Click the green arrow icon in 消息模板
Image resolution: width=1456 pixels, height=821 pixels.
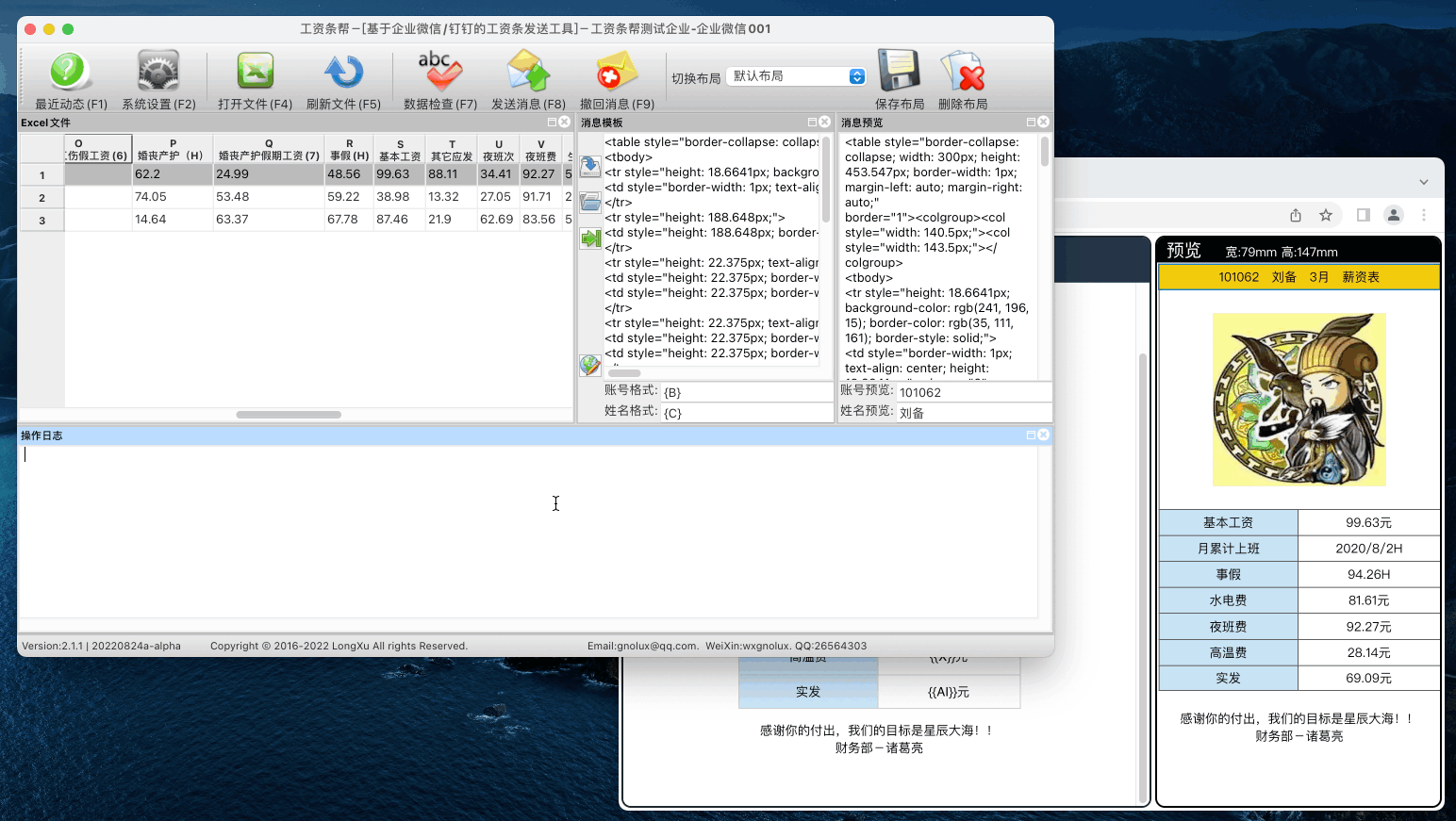[590, 238]
